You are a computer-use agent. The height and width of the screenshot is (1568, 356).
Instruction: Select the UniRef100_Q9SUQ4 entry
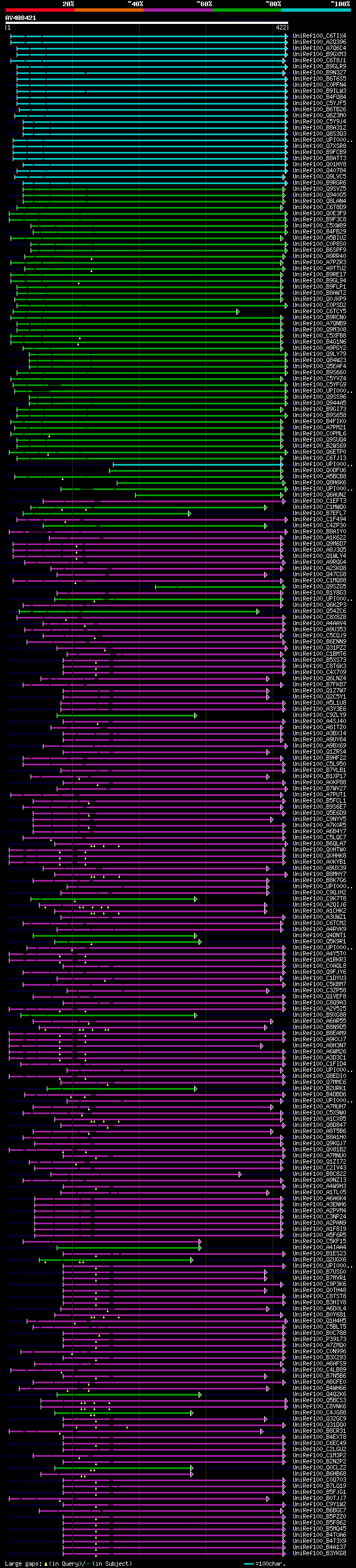(x=319, y=439)
